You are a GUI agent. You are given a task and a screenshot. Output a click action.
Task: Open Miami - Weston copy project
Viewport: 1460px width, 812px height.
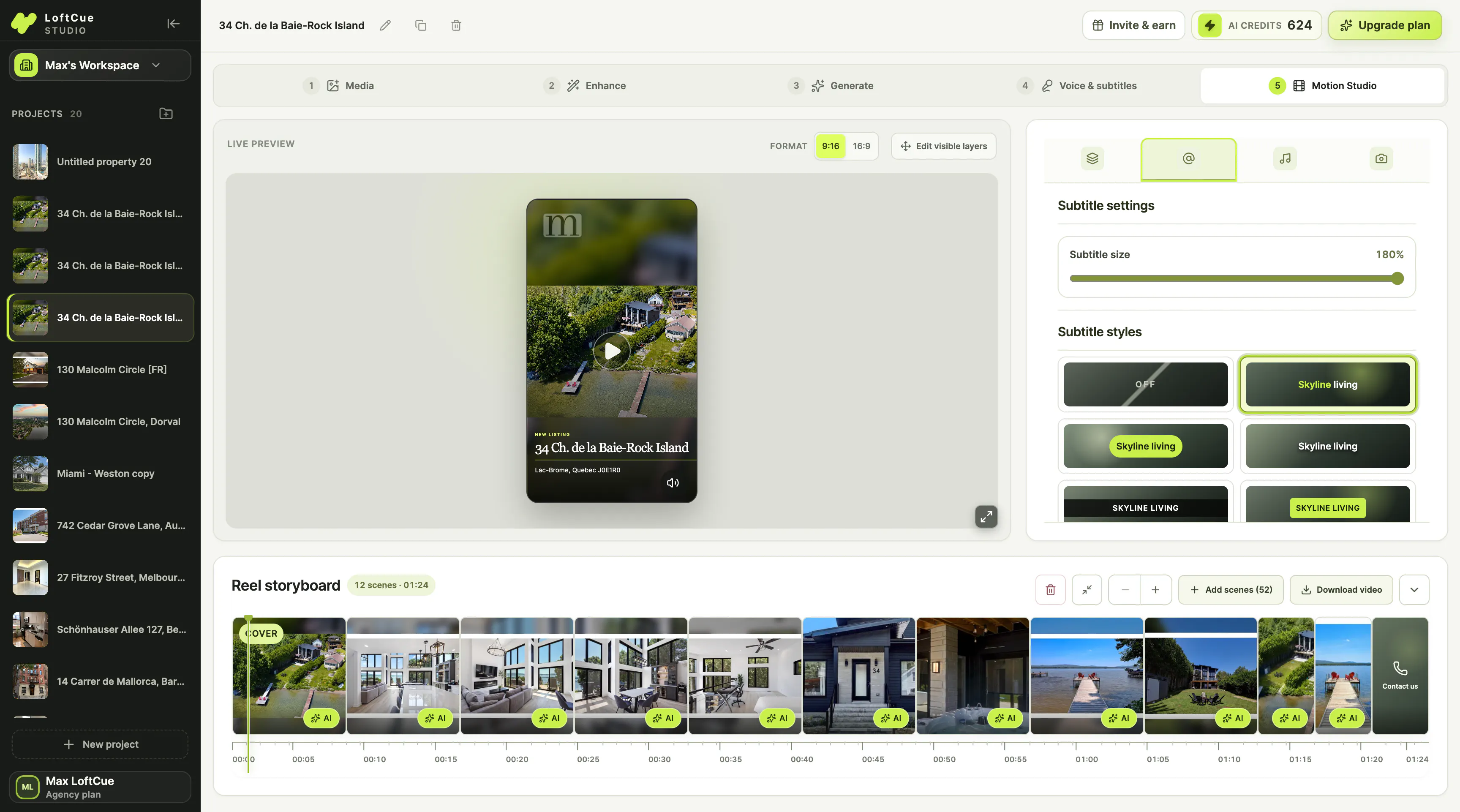(100, 474)
